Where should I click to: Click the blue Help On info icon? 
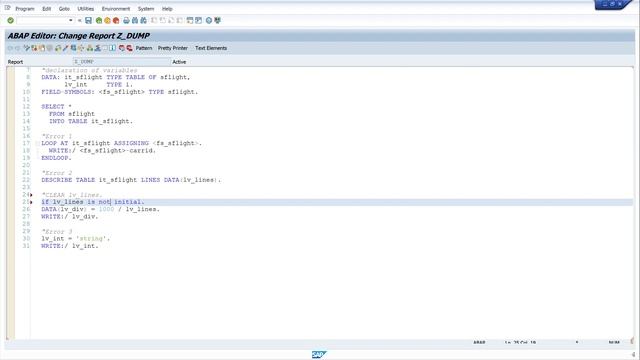tap(113, 48)
